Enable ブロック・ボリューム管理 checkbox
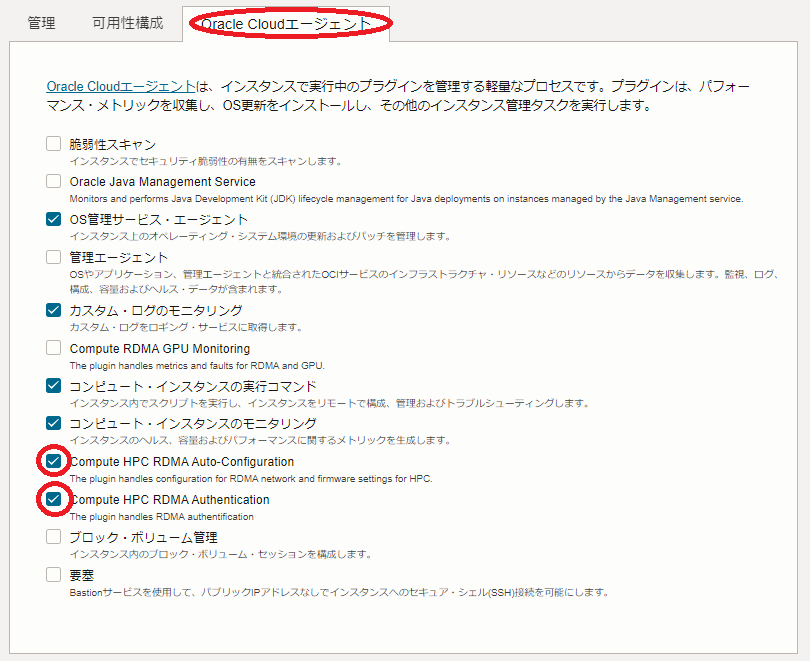The image size is (810, 661). 53,537
